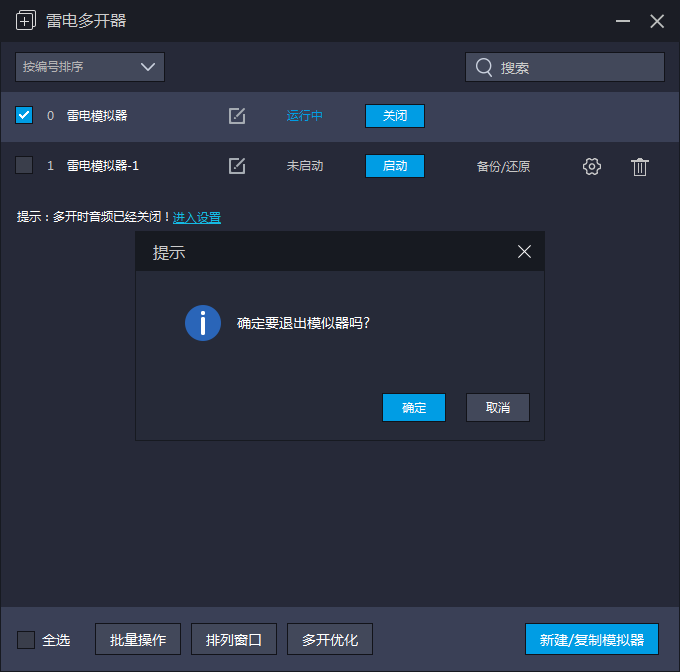Check the 雷电模拟器-1 row checkbox
Image resolution: width=680 pixels, height=672 pixels.
point(24,165)
